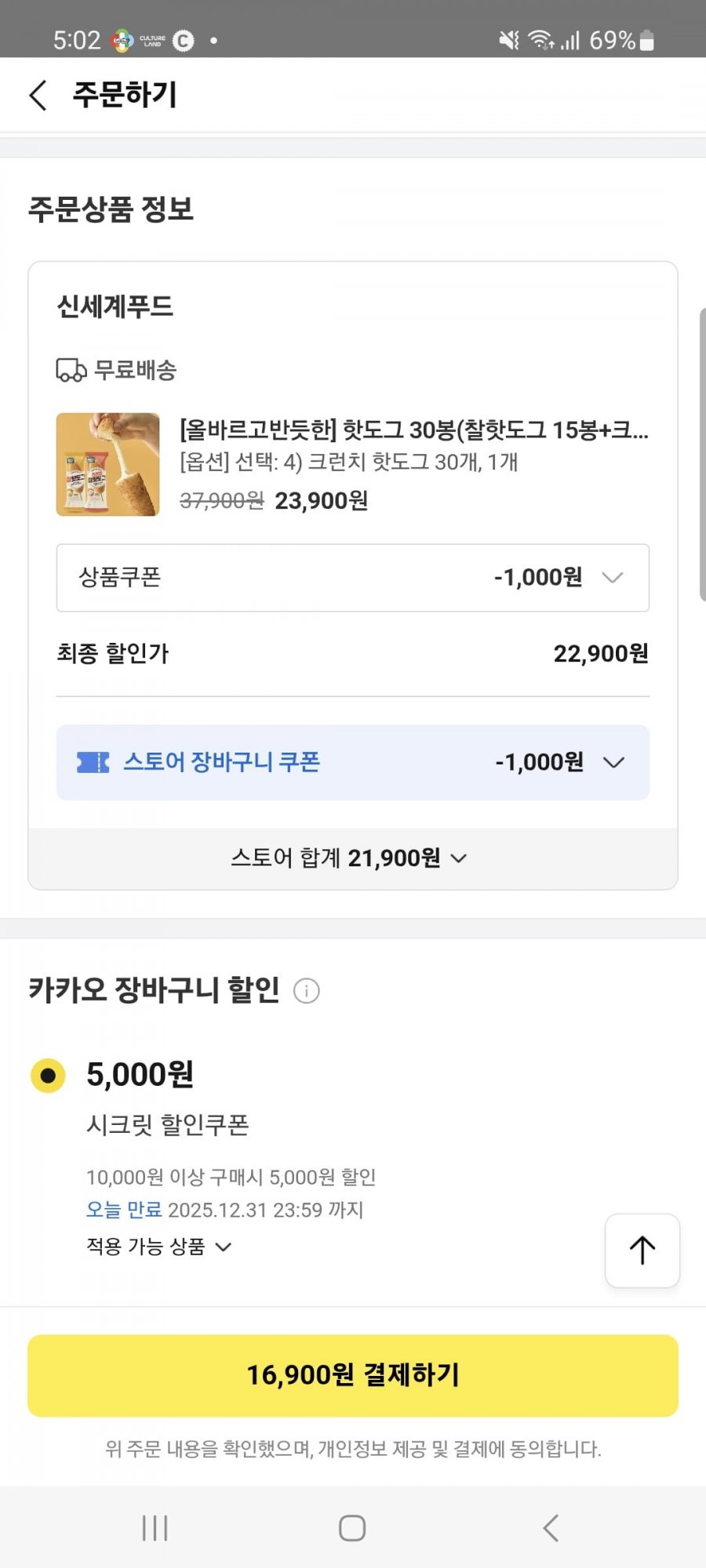The width and height of the screenshot is (706, 1568).
Task: Tap the info icon next to 카카오 장바구니 할인
Action: click(x=306, y=991)
